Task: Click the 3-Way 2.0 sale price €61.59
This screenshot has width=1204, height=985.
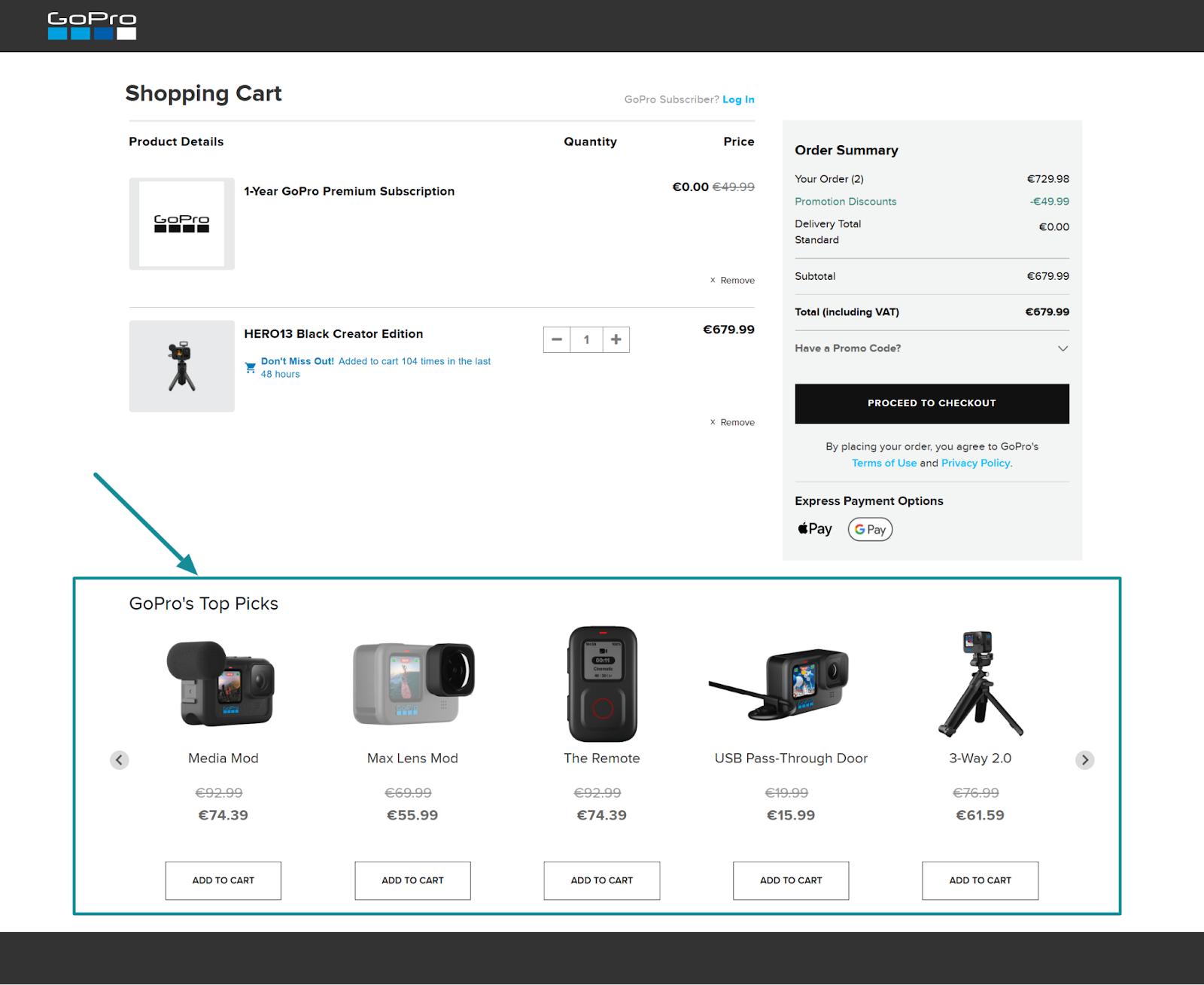Action: click(x=981, y=815)
